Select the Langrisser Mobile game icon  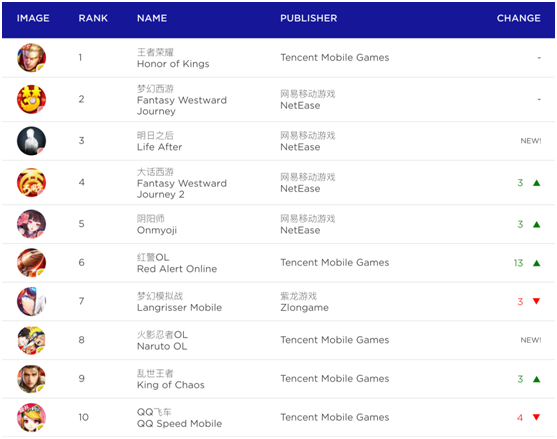tap(31, 301)
